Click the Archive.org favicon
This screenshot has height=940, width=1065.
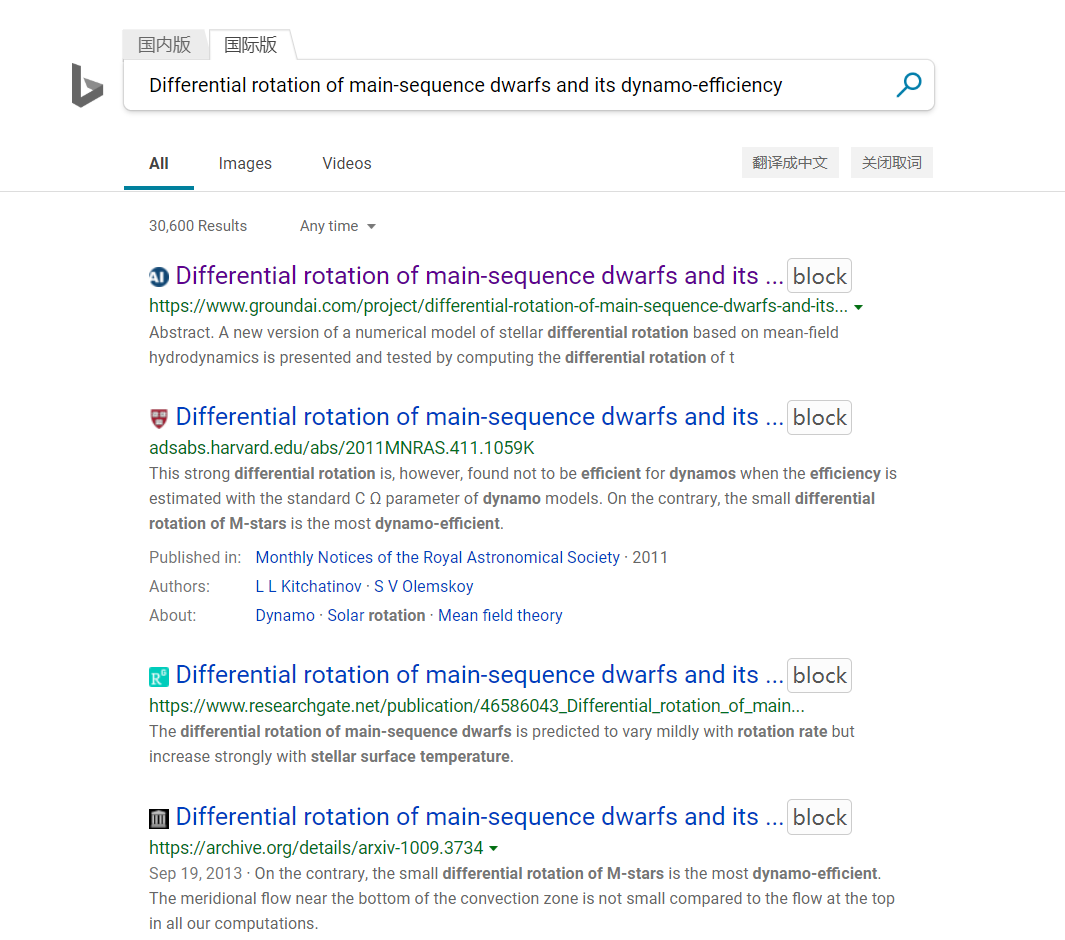click(x=158, y=817)
